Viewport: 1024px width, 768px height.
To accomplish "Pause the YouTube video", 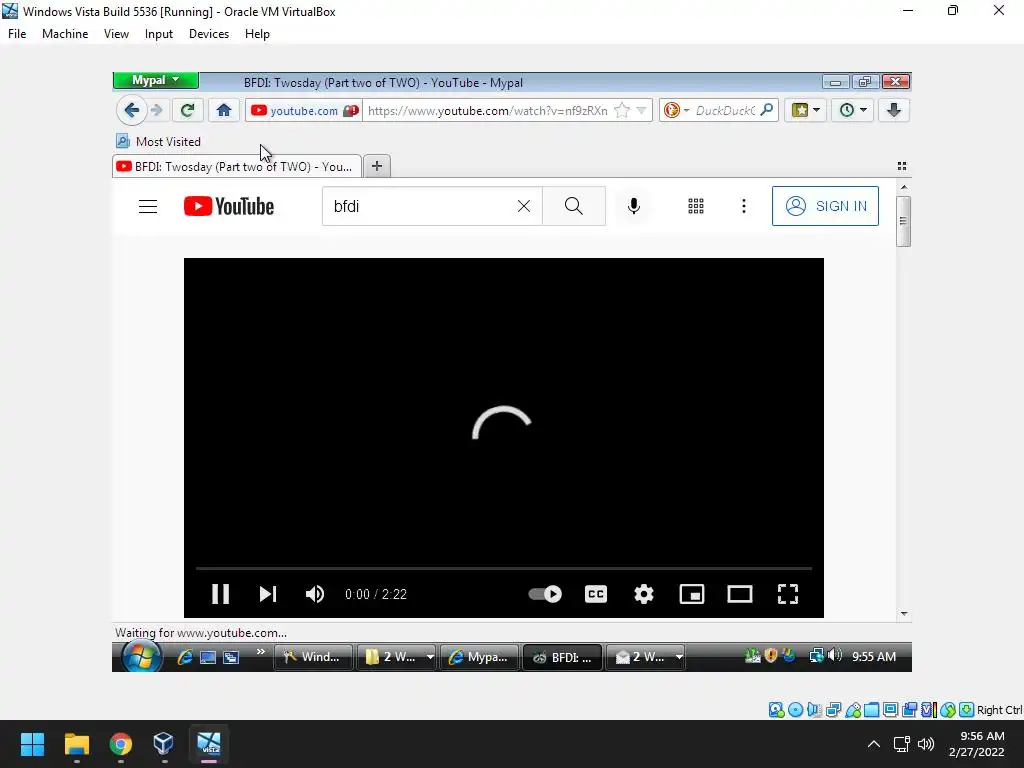I will [220, 594].
